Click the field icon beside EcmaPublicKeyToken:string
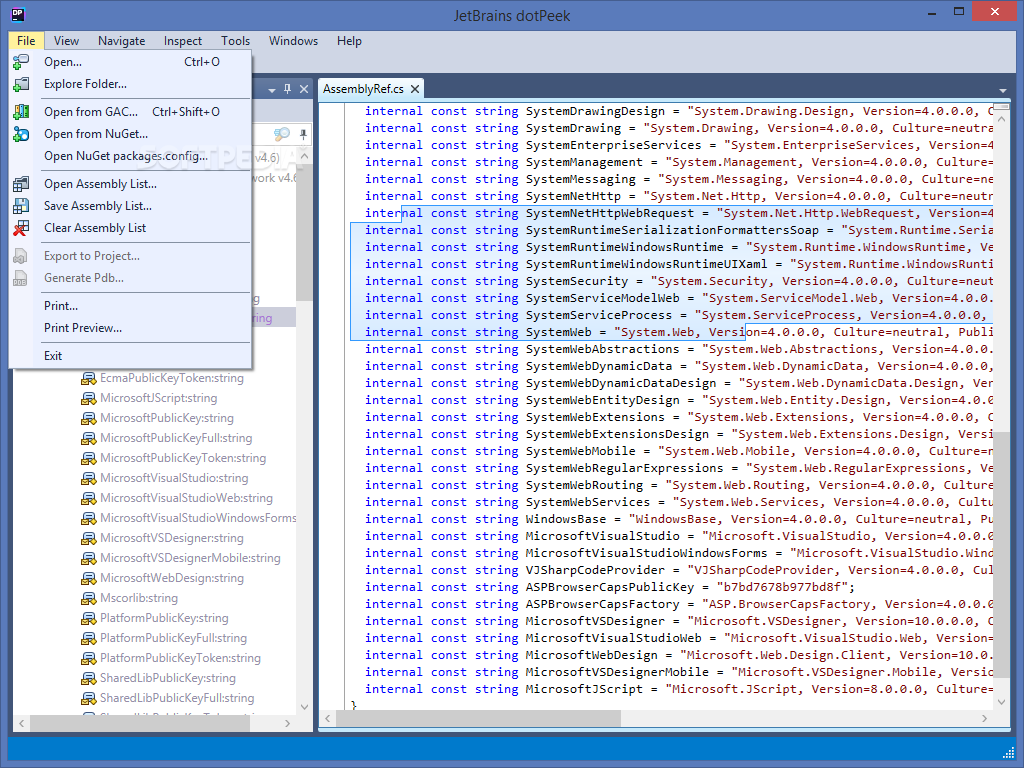Image resolution: width=1024 pixels, height=768 pixels. point(88,379)
